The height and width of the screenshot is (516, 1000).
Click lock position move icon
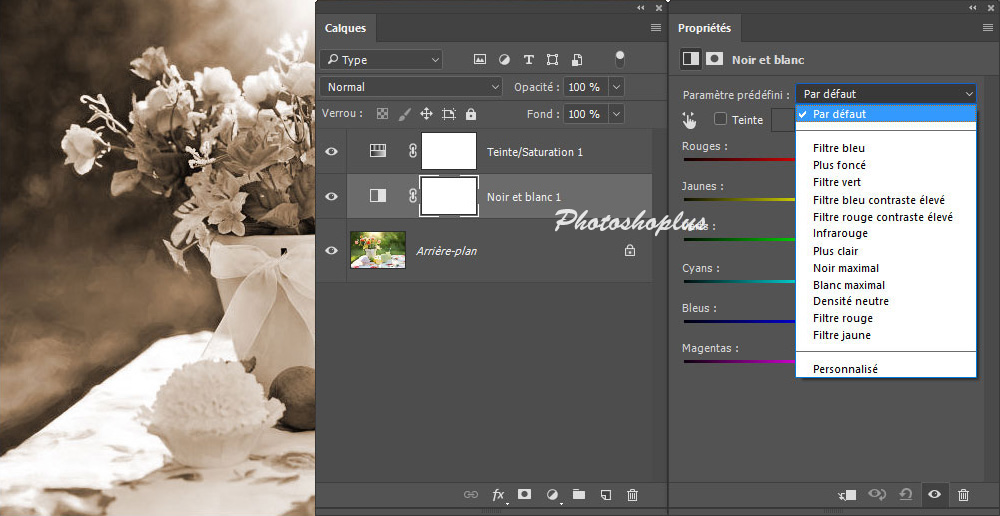click(x=426, y=114)
